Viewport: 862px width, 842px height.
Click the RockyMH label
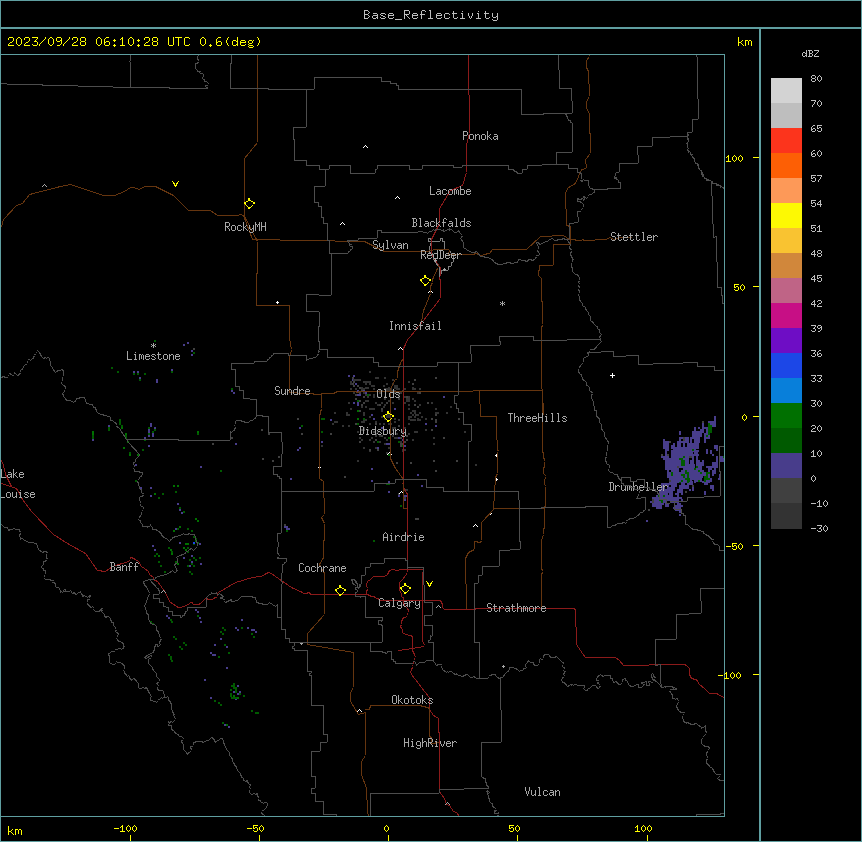point(245,227)
